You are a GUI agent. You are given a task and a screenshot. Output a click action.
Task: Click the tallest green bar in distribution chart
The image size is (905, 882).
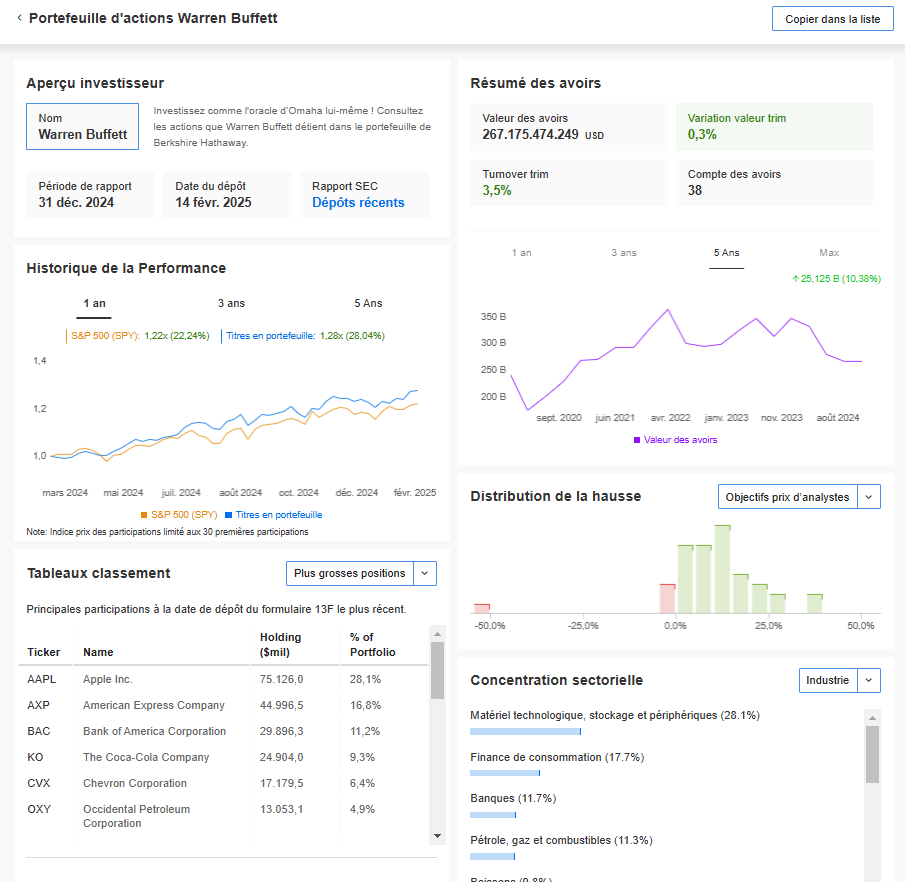[x=723, y=568]
